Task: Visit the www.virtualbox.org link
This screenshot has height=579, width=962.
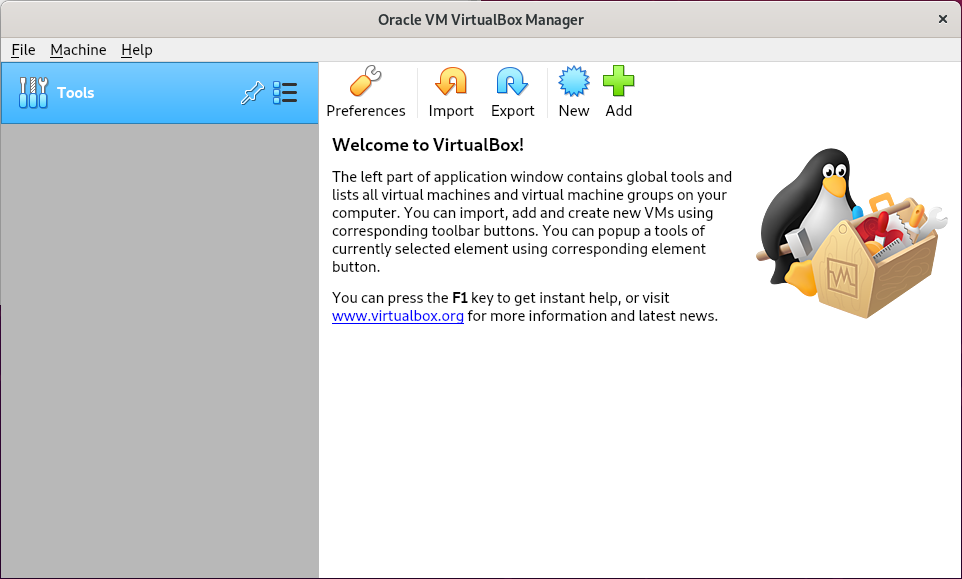Action: pos(398,316)
